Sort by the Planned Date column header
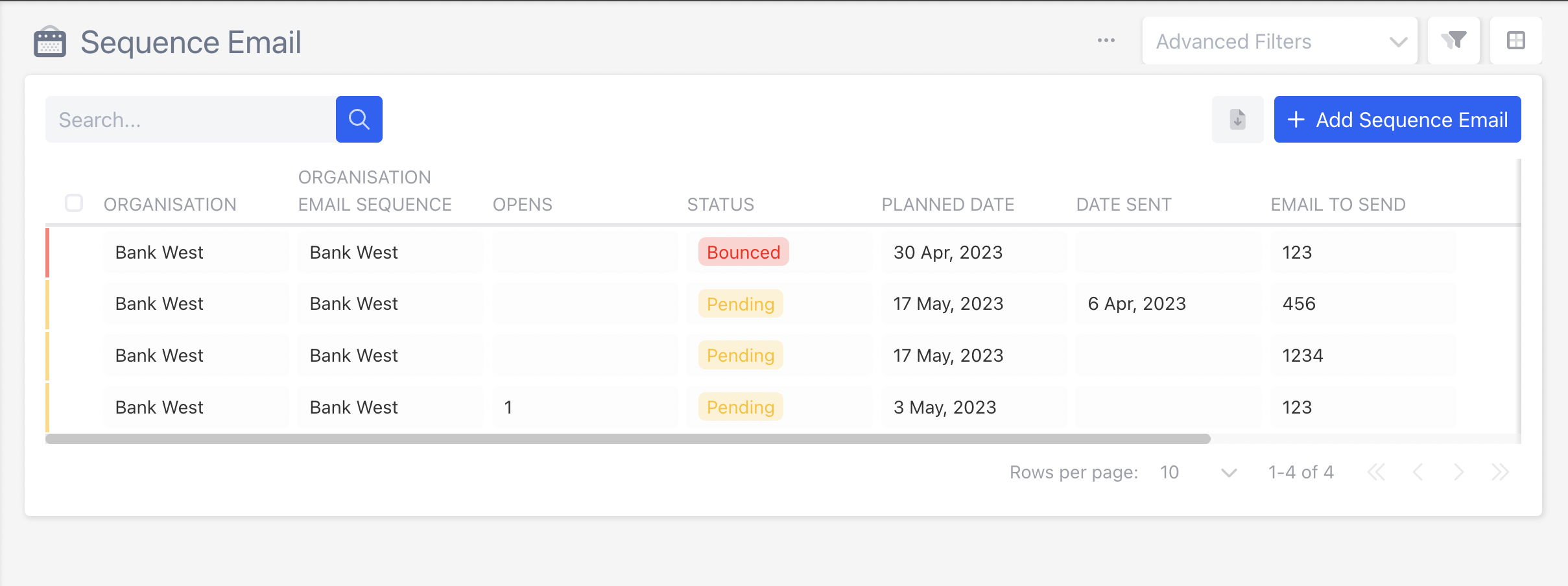 (947, 204)
